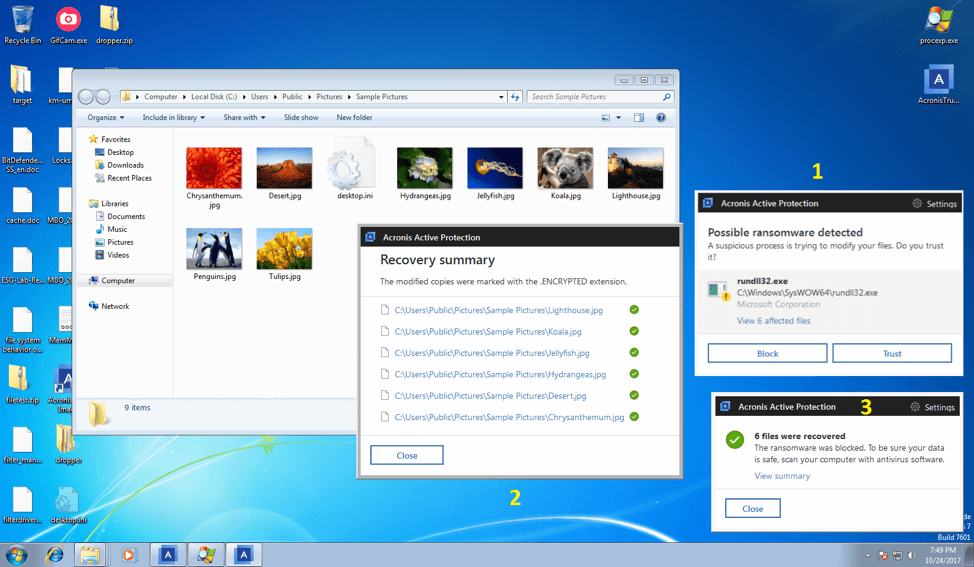Expand the Public breadcrumb arrow in address bar
The width and height of the screenshot is (974, 567).
(x=309, y=97)
